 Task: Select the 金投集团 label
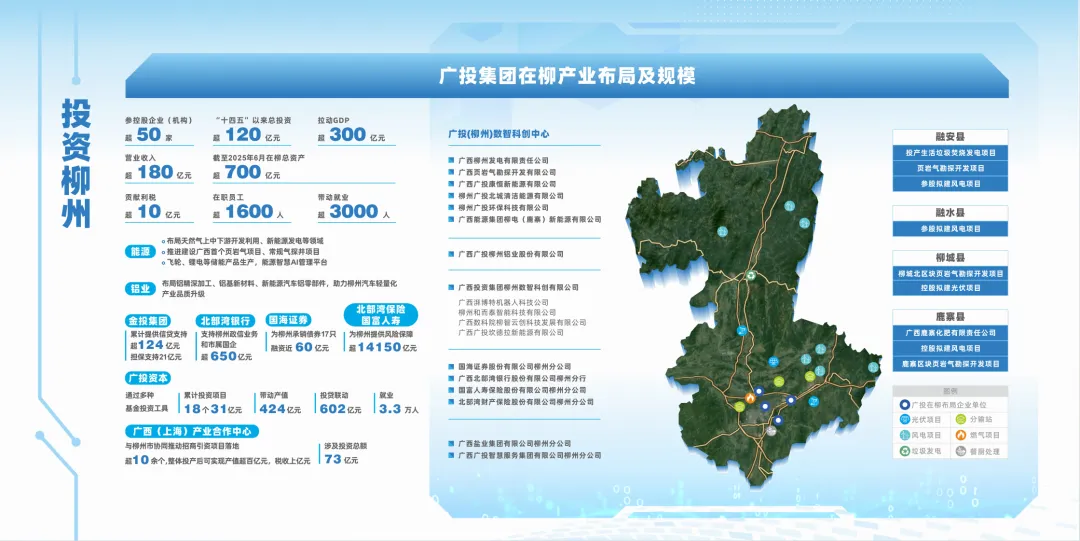pyautogui.click(x=148, y=321)
